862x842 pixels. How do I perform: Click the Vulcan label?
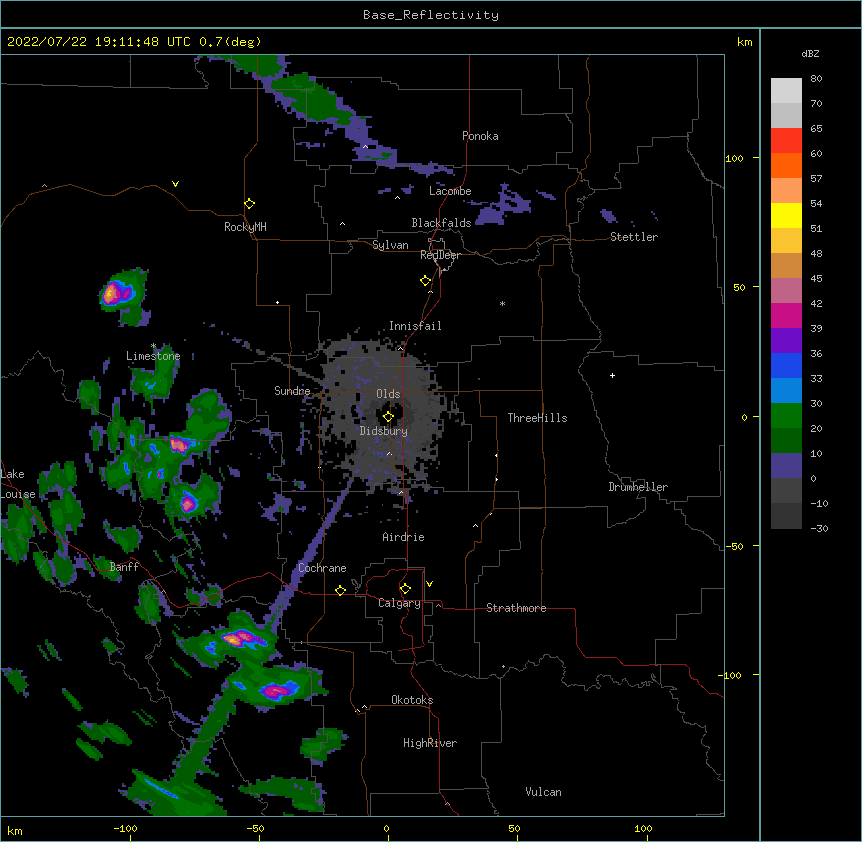[x=543, y=792]
